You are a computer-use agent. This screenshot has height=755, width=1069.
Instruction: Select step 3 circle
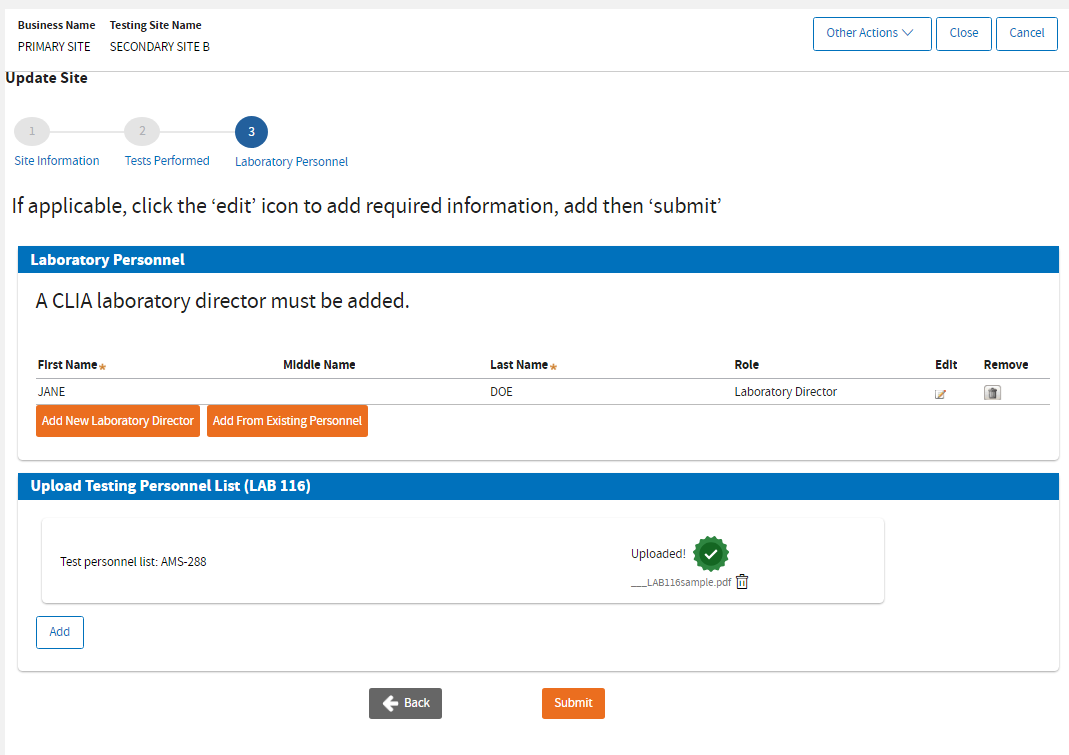[251, 131]
